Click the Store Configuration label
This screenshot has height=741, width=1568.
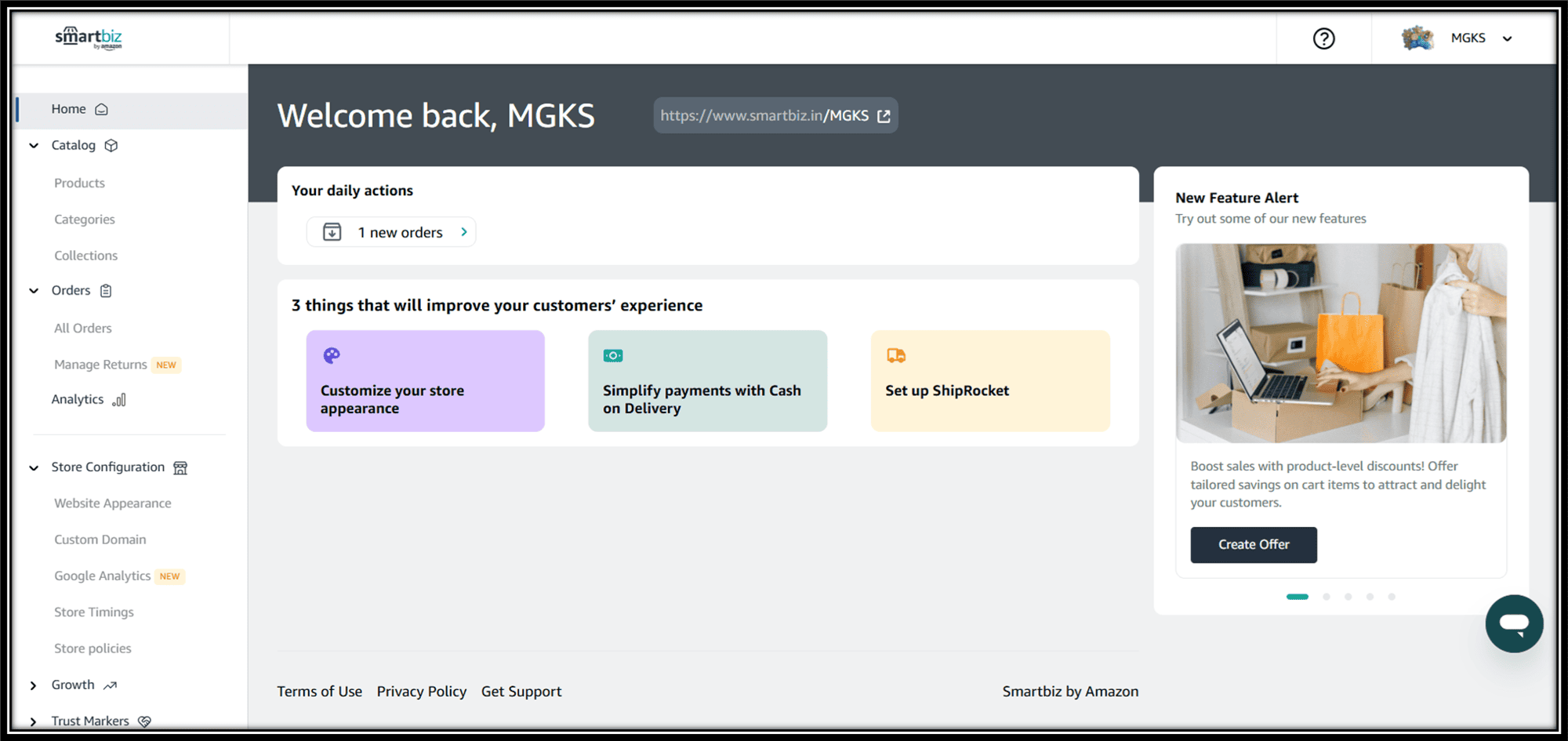pyautogui.click(x=108, y=468)
